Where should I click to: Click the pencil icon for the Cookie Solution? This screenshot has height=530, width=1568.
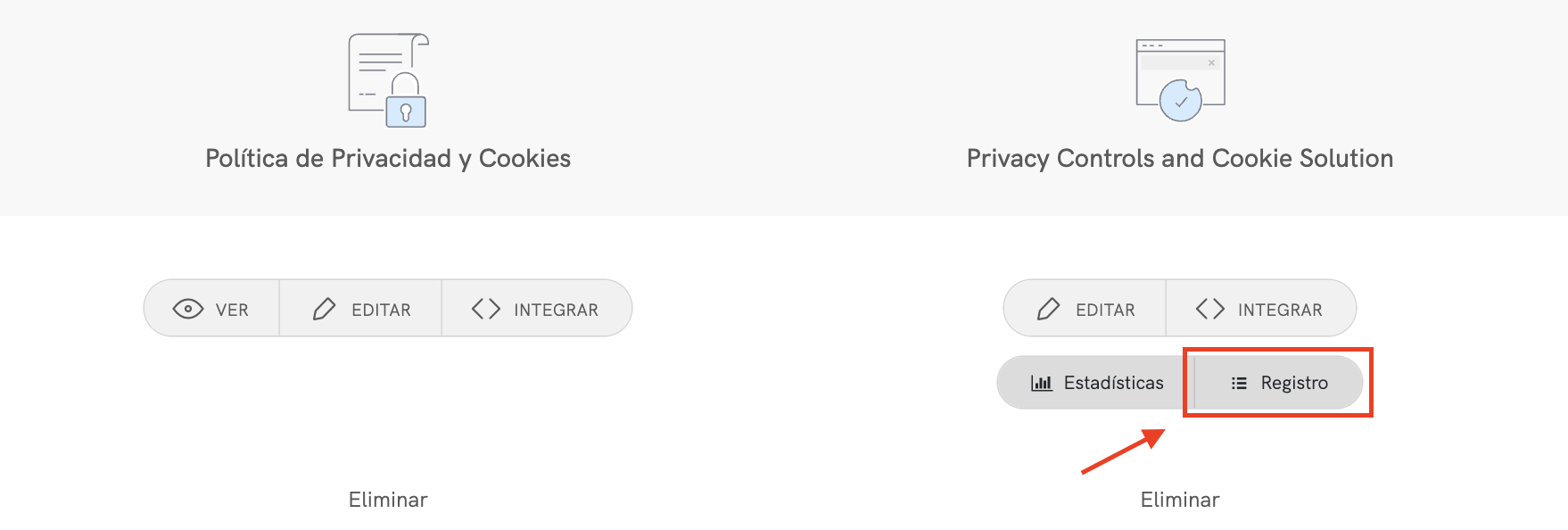tap(1048, 309)
